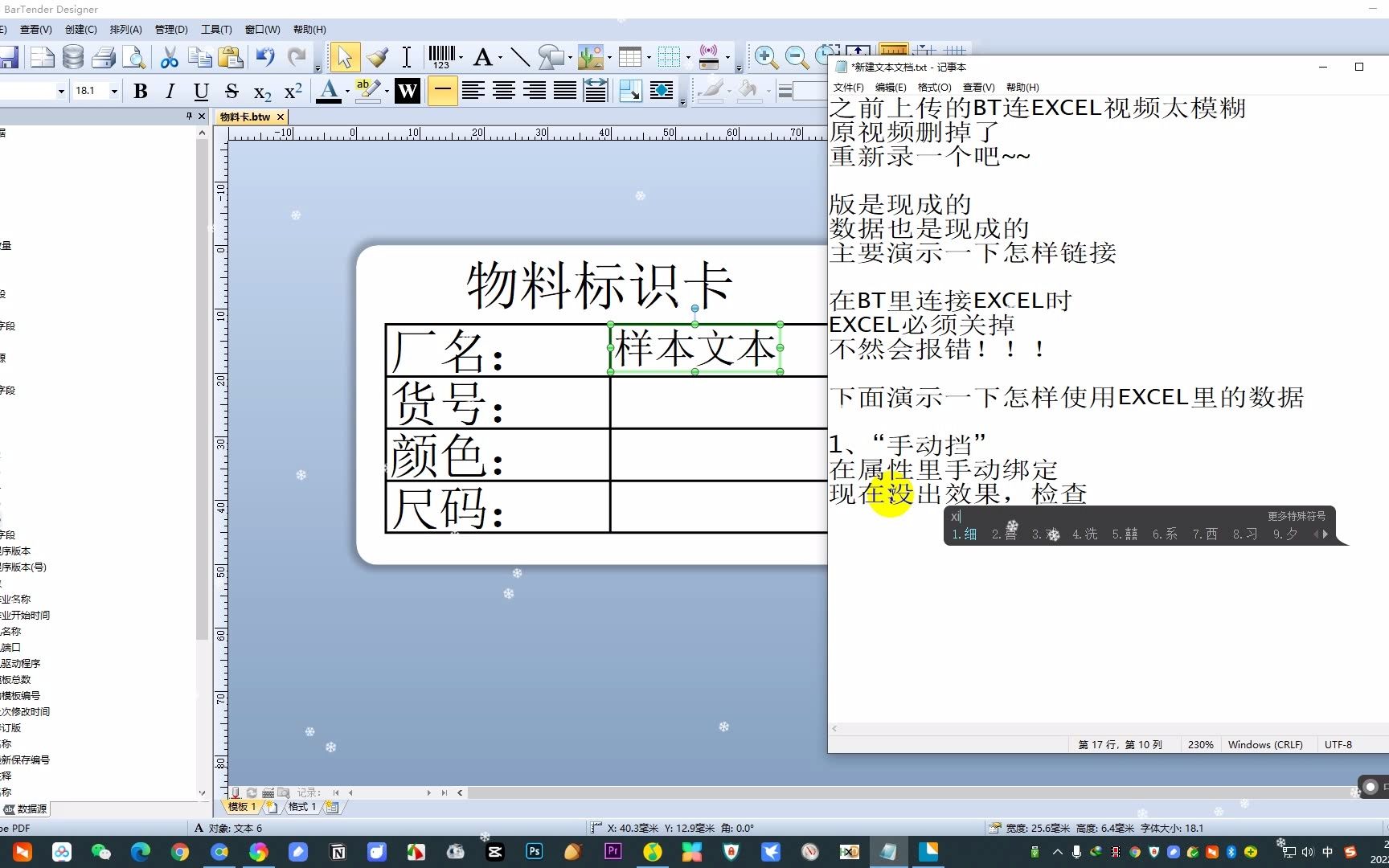Open the database connection setup icon
The image size is (1389, 868).
(x=73, y=57)
